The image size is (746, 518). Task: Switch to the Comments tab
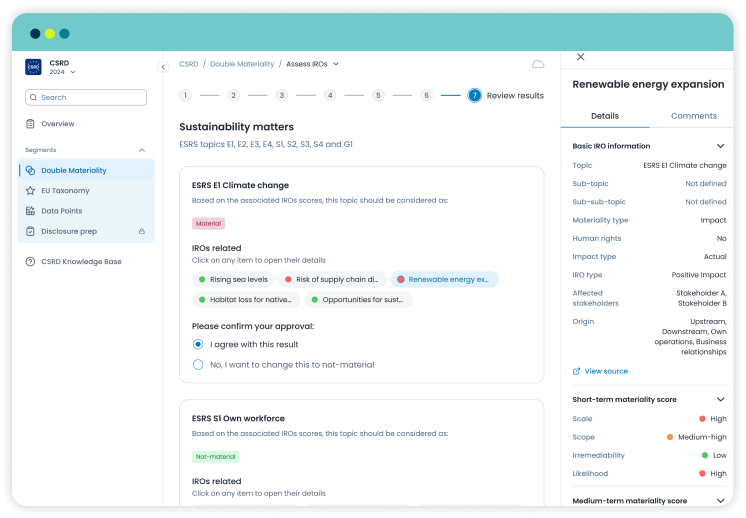[694, 116]
